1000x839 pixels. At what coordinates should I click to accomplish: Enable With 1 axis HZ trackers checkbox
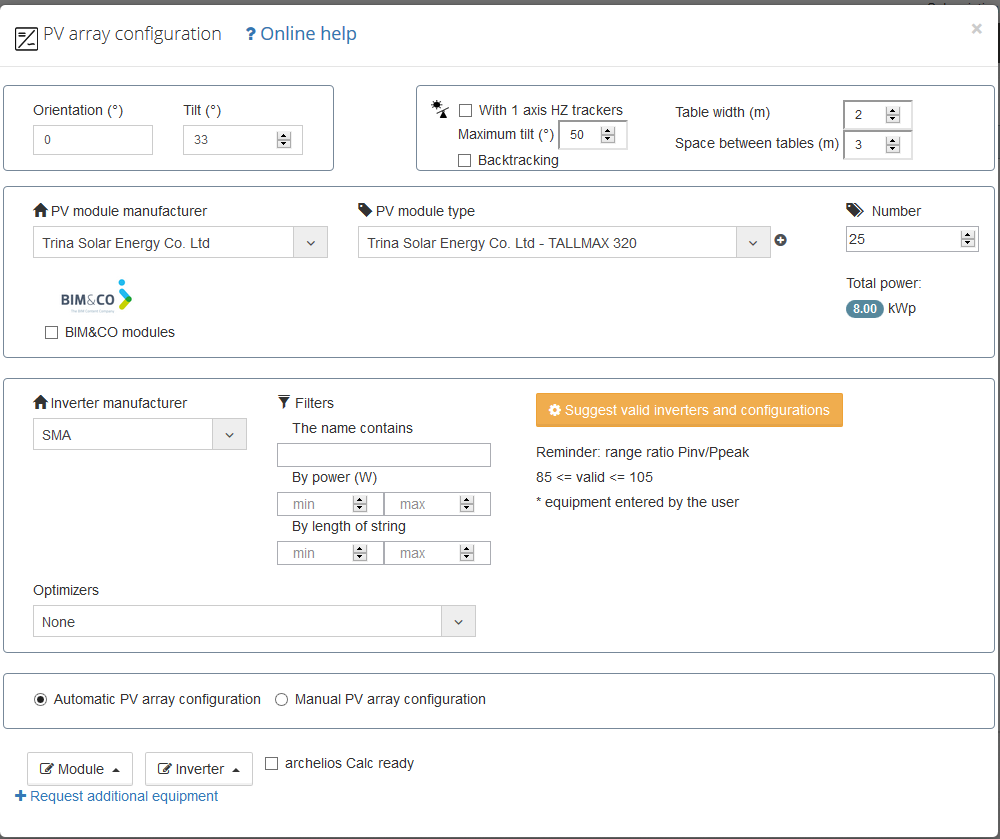click(x=466, y=110)
